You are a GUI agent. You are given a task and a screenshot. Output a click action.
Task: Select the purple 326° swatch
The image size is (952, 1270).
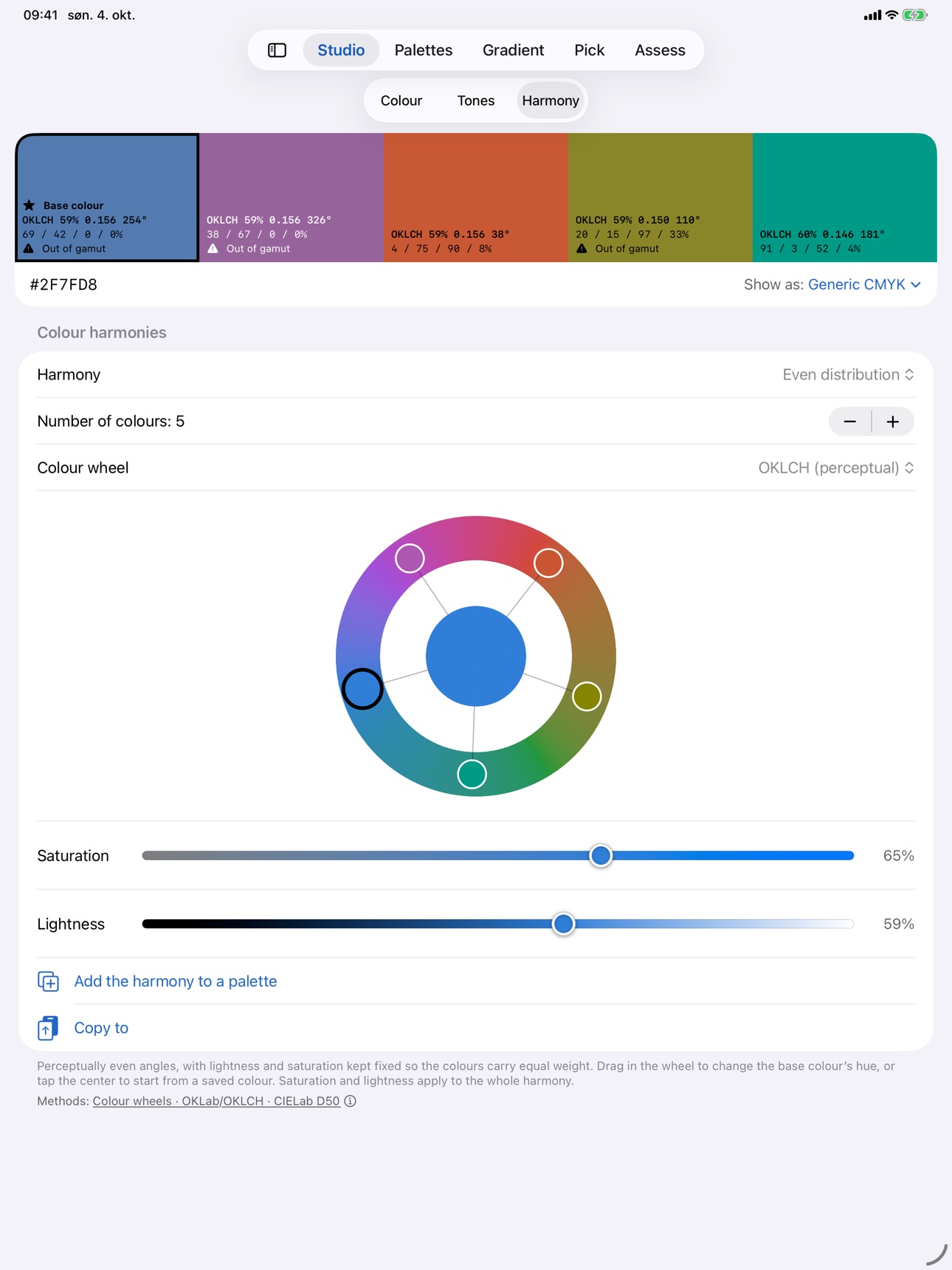click(x=292, y=197)
